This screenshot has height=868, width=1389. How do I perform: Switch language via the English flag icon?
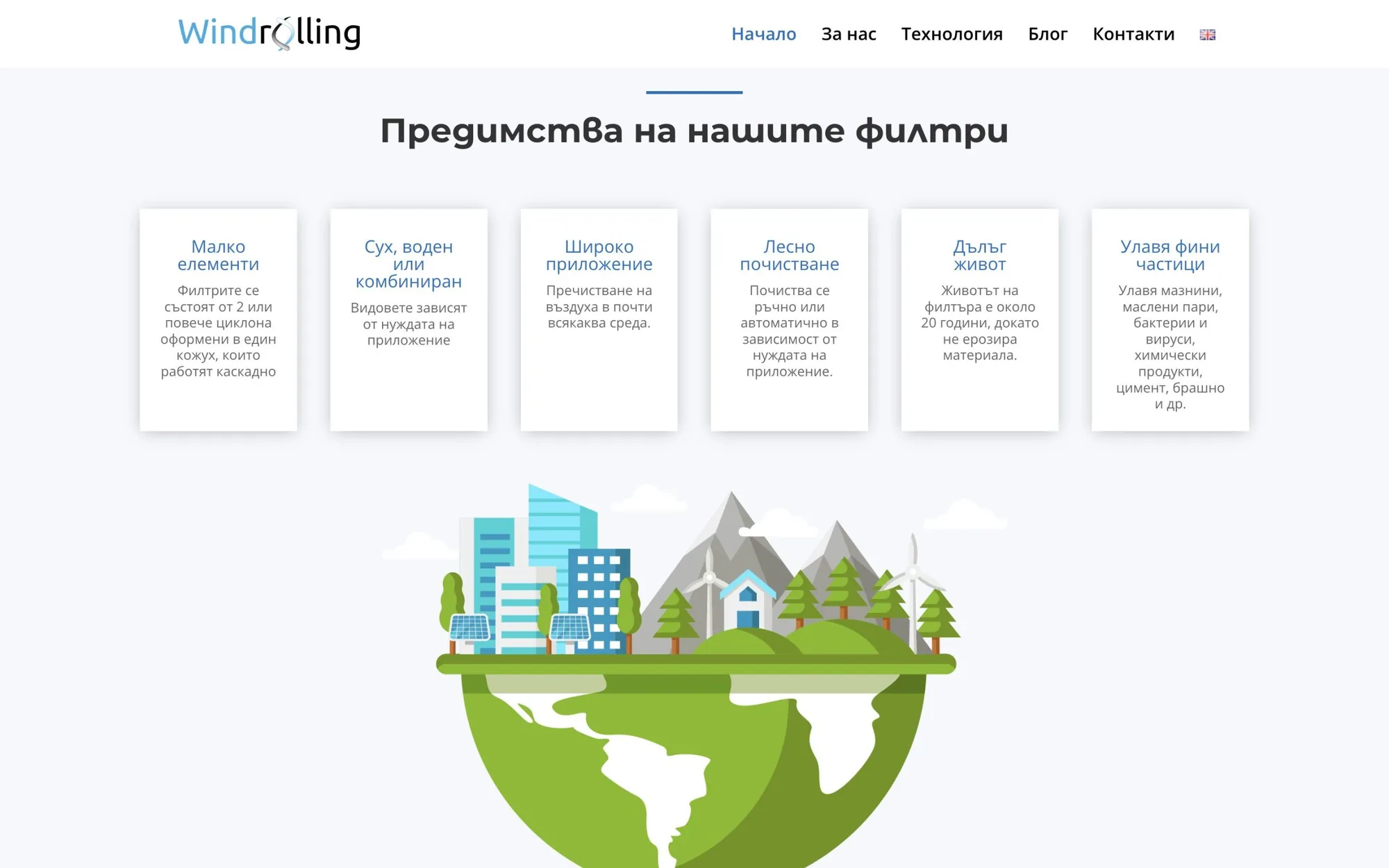pos(1208,35)
